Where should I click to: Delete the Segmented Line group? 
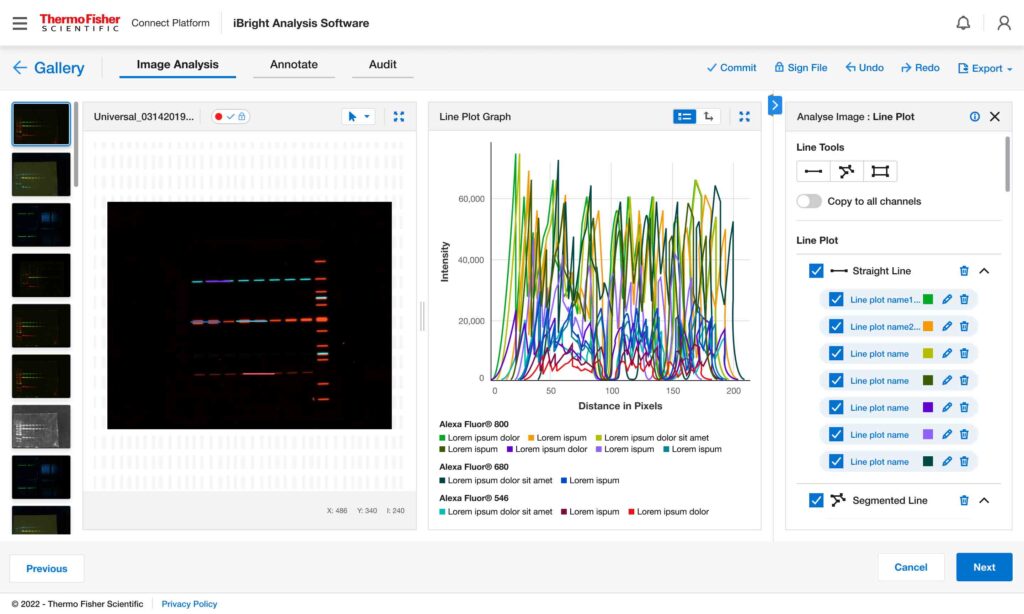[964, 500]
